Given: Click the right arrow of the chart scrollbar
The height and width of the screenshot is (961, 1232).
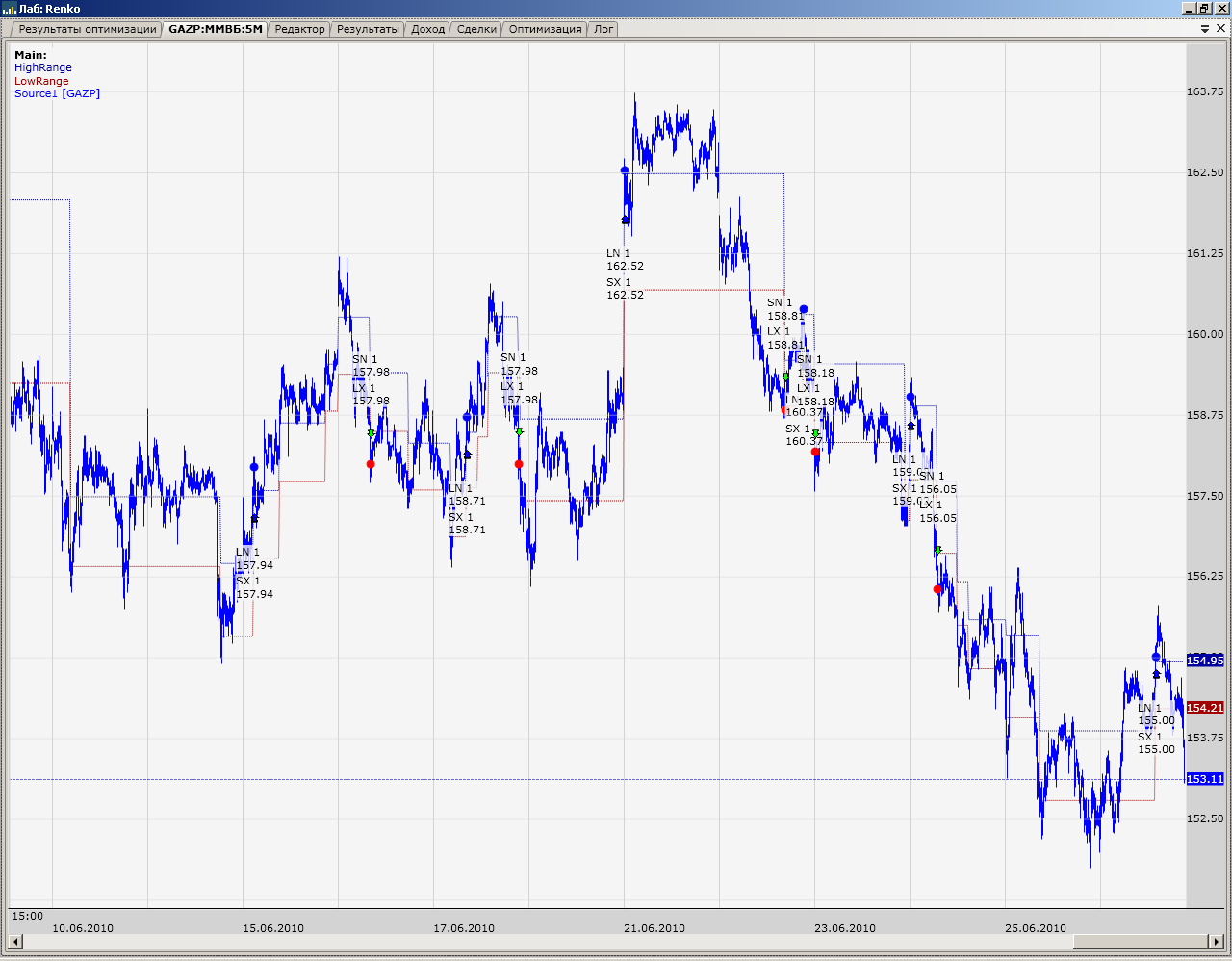Looking at the screenshot, I should coord(1217,941).
